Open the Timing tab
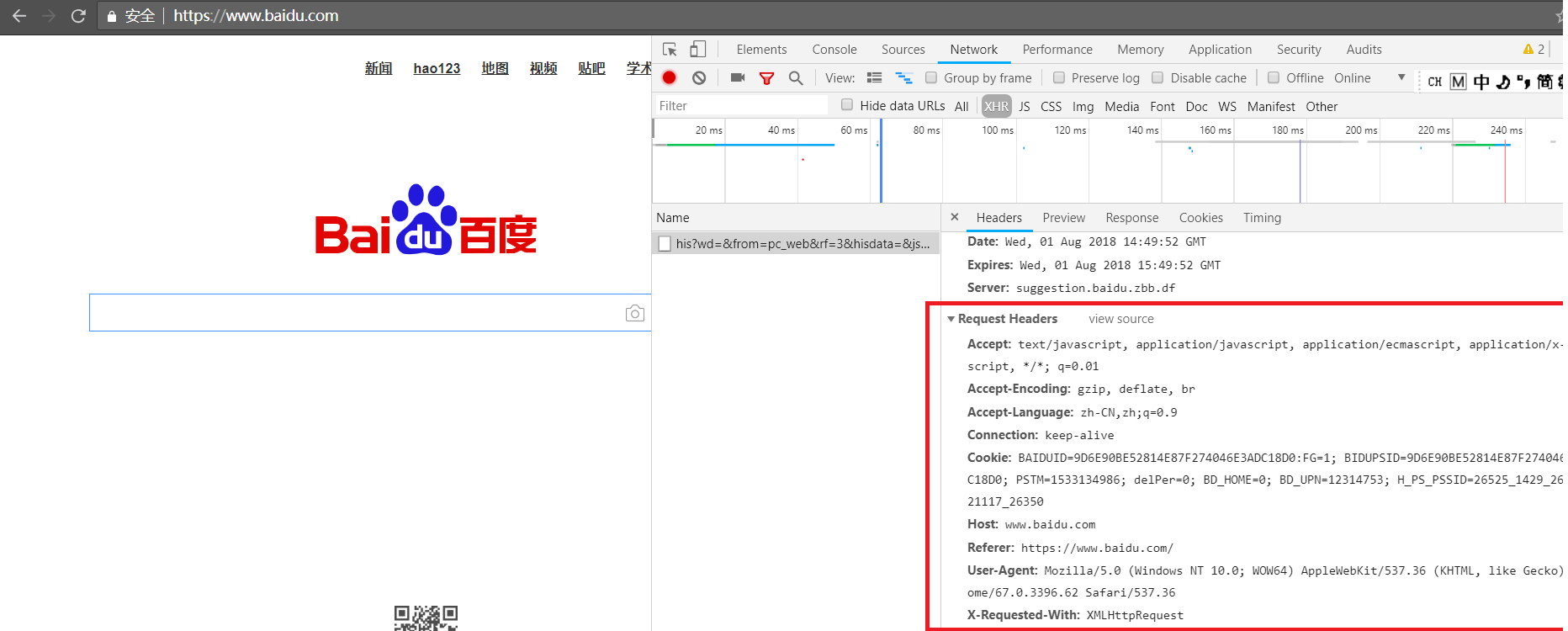 coord(1262,217)
